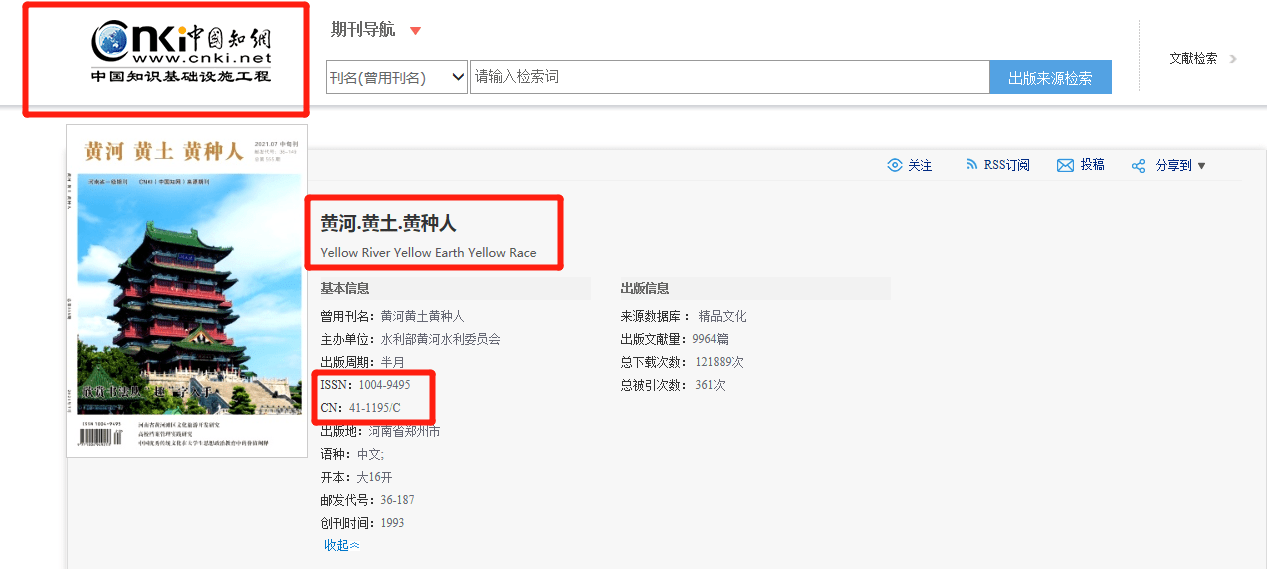1267x569 pixels.
Task: Click the 精品文化 source database link
Action: tap(722, 316)
